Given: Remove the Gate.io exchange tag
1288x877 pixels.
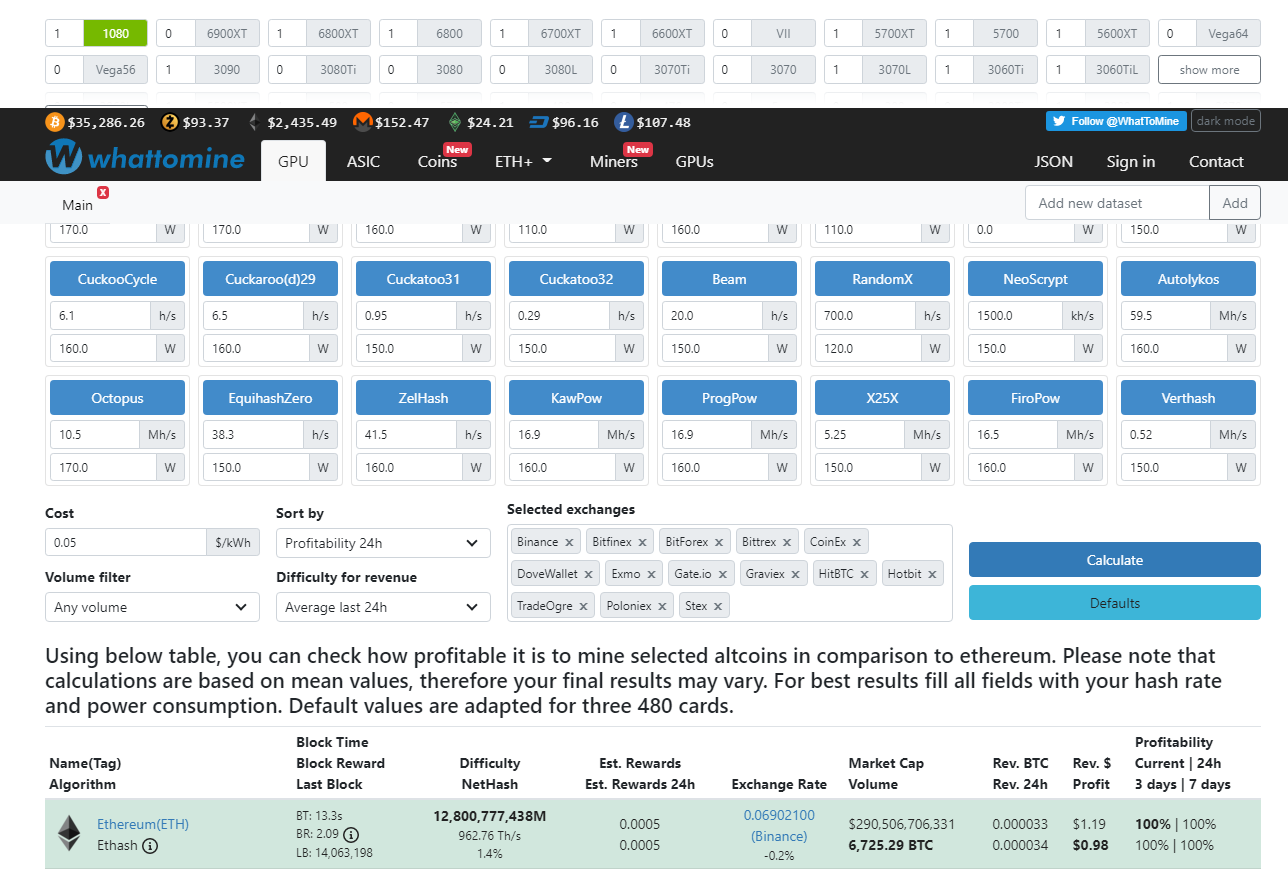Looking at the screenshot, I should [x=721, y=574].
